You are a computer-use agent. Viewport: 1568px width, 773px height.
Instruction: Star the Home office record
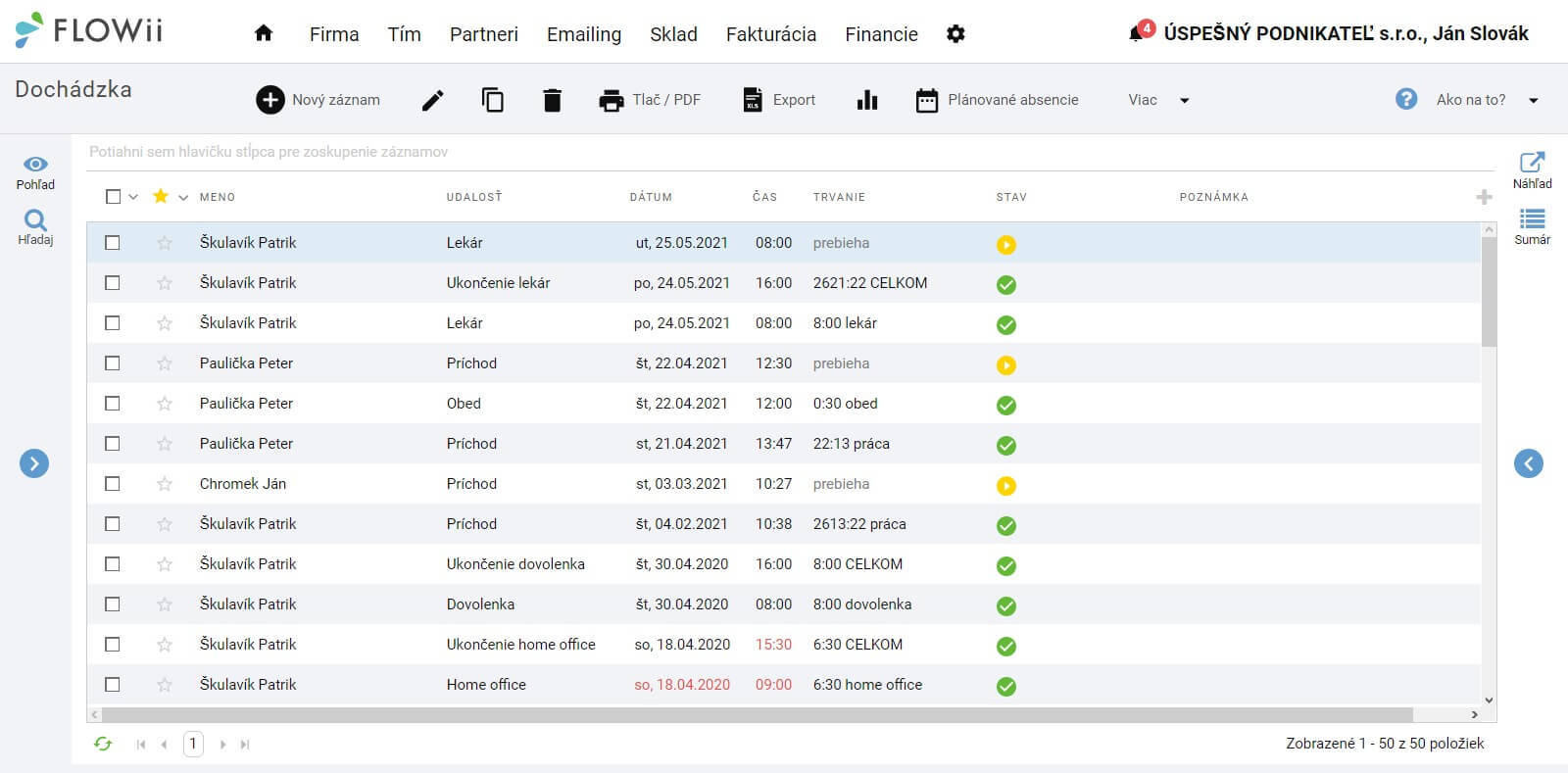click(x=165, y=685)
